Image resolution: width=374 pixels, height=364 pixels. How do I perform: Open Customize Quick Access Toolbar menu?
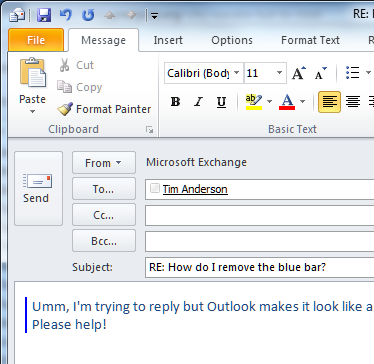(x=154, y=16)
